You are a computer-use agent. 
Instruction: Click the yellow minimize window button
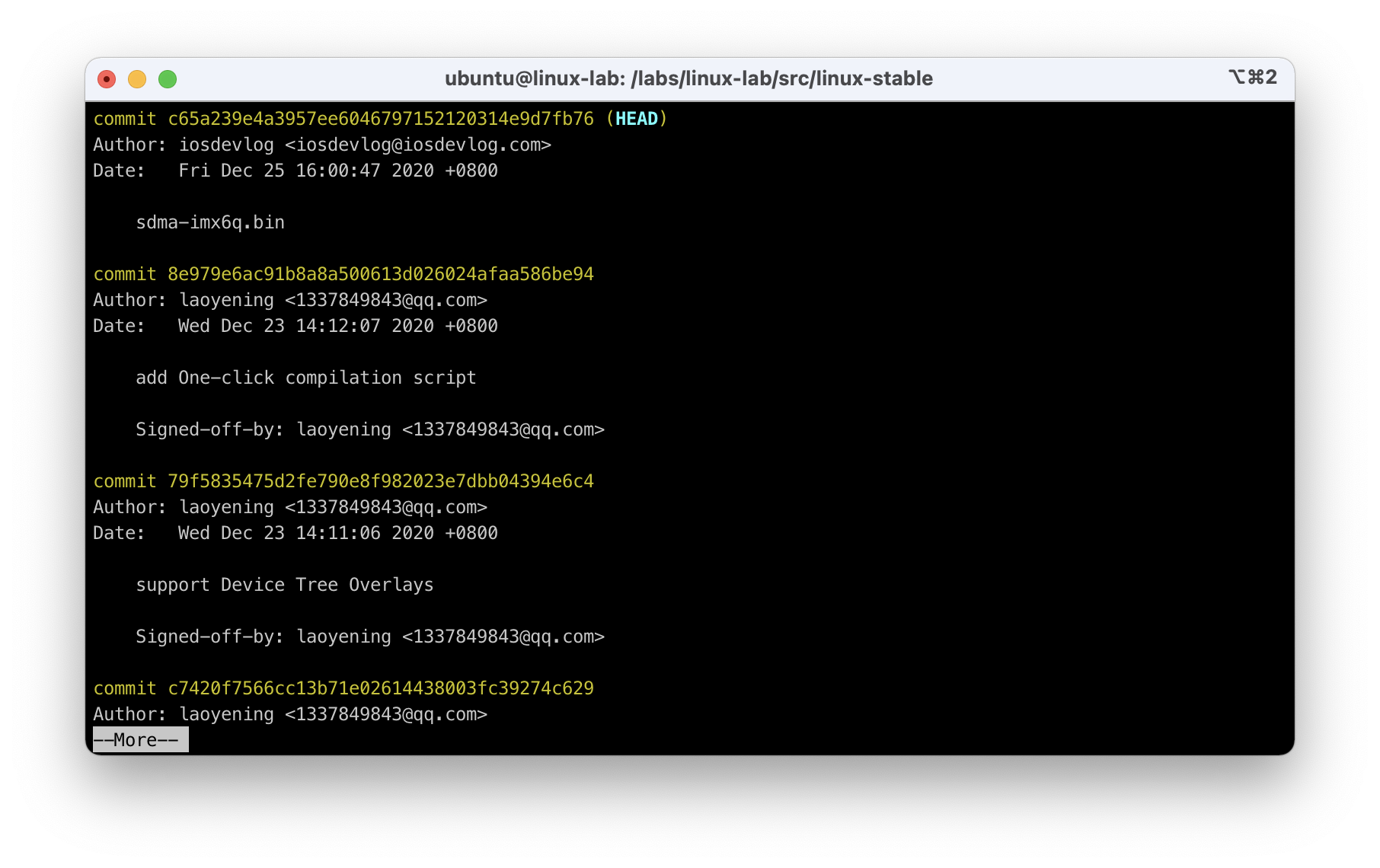point(137,79)
